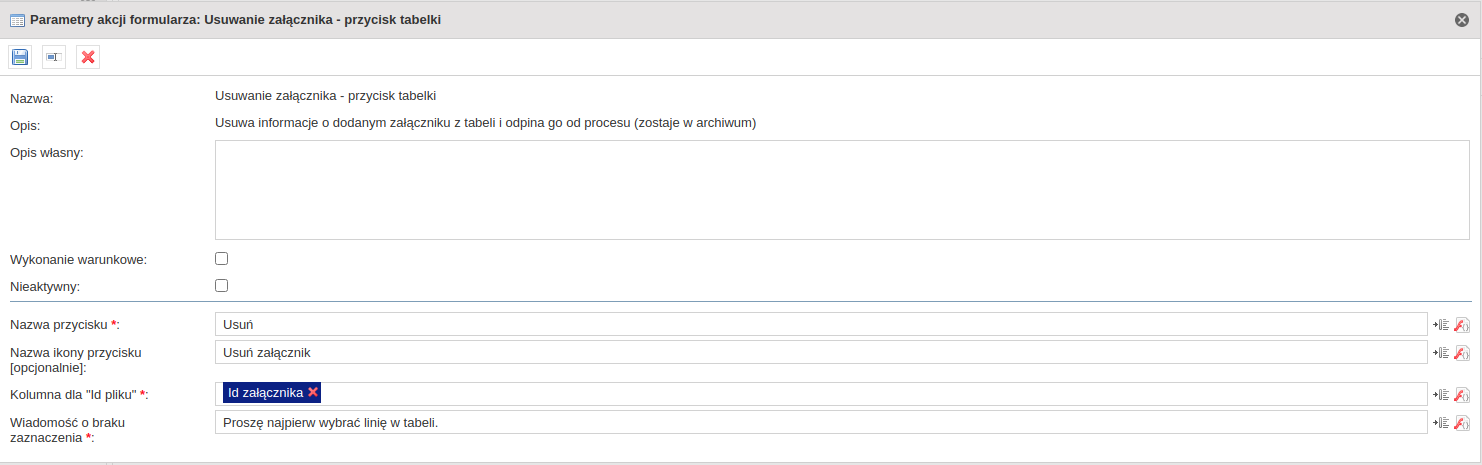Click the table icon in the dialog title
The height and width of the screenshot is (465, 1482).
click(17, 20)
